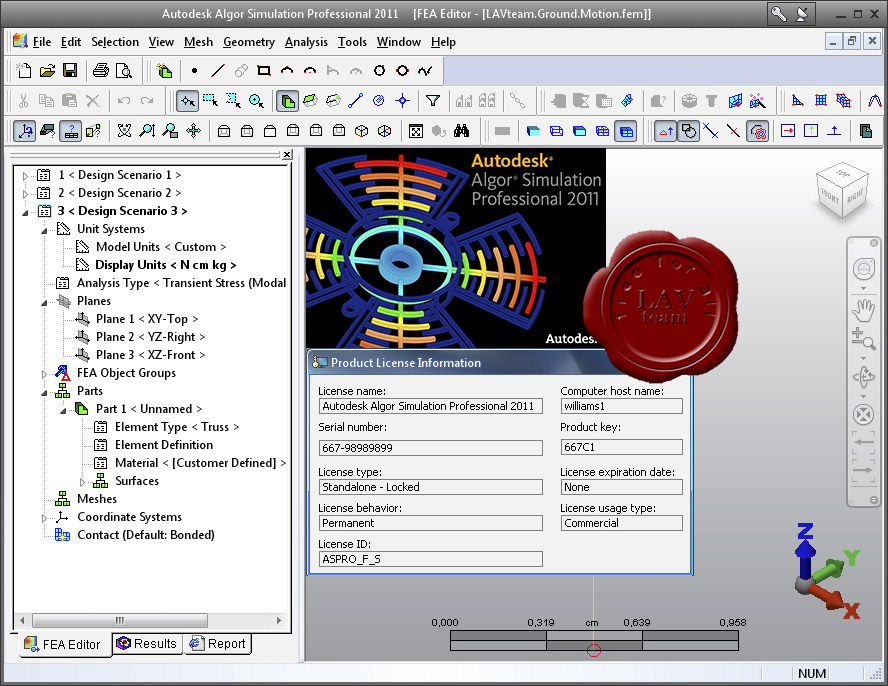Expand FEA Object Groups branch
The image size is (888, 686).
tap(44, 374)
